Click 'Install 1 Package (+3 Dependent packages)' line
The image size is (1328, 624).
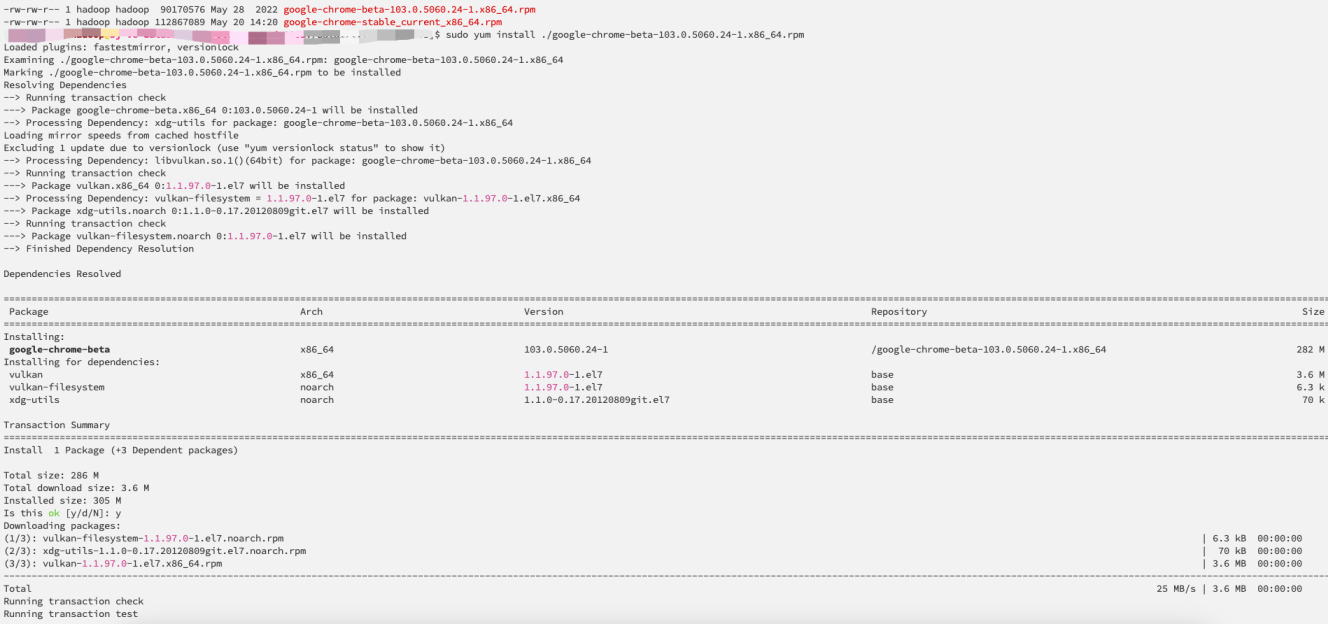click(121, 450)
